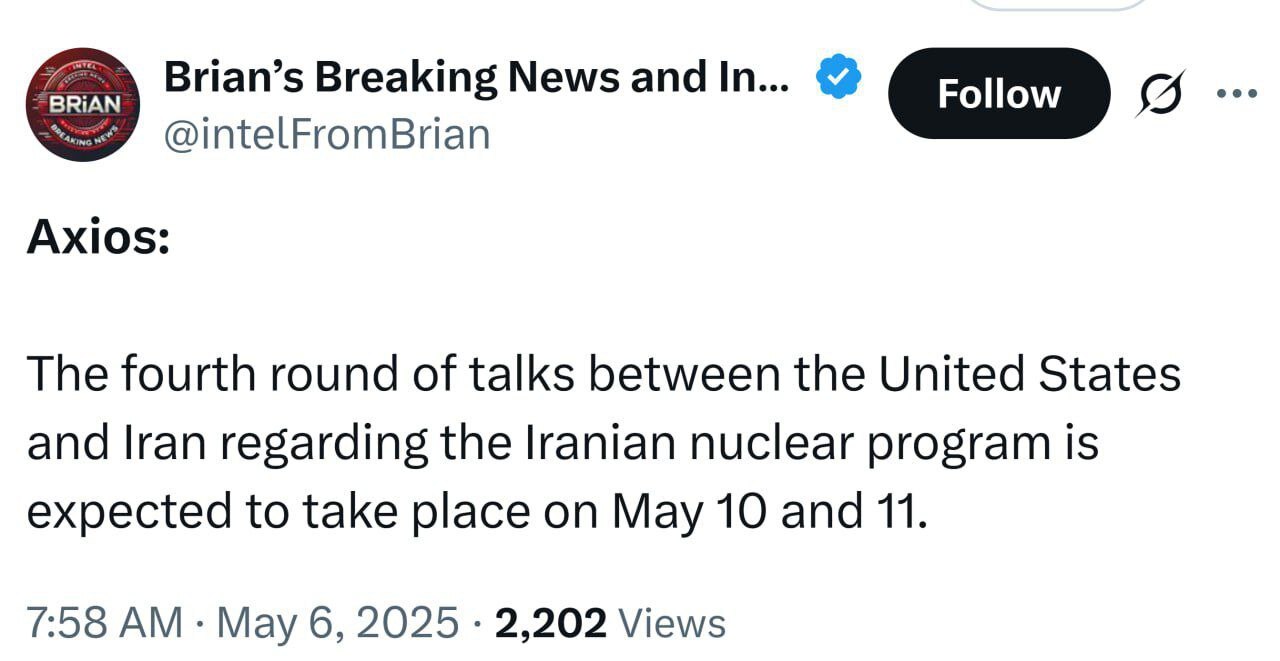This screenshot has width=1280, height=661.
Task: Click the word "Views" label
Action: pyautogui.click(x=672, y=622)
